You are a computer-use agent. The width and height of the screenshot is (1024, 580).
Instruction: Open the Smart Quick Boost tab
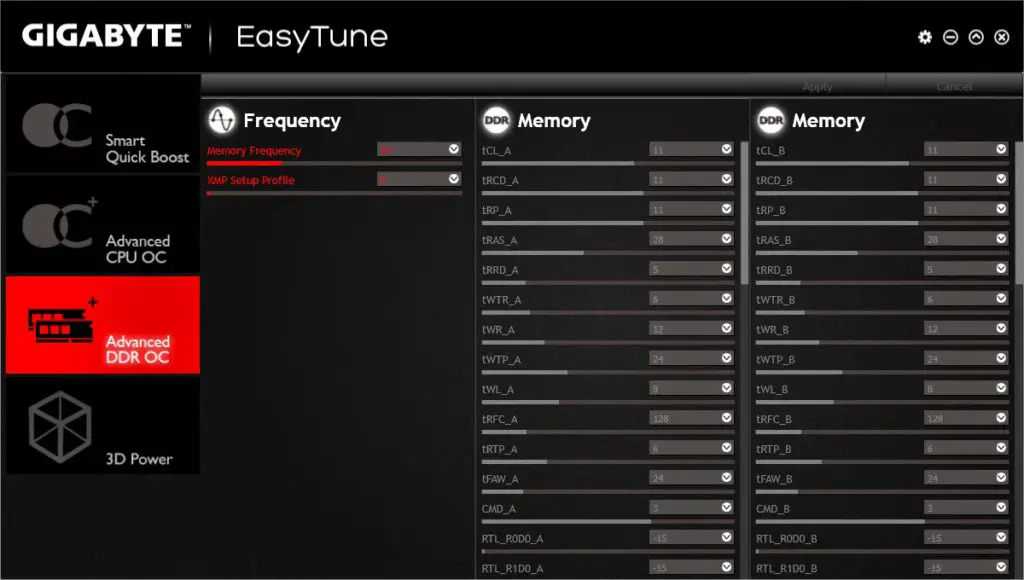(x=103, y=123)
